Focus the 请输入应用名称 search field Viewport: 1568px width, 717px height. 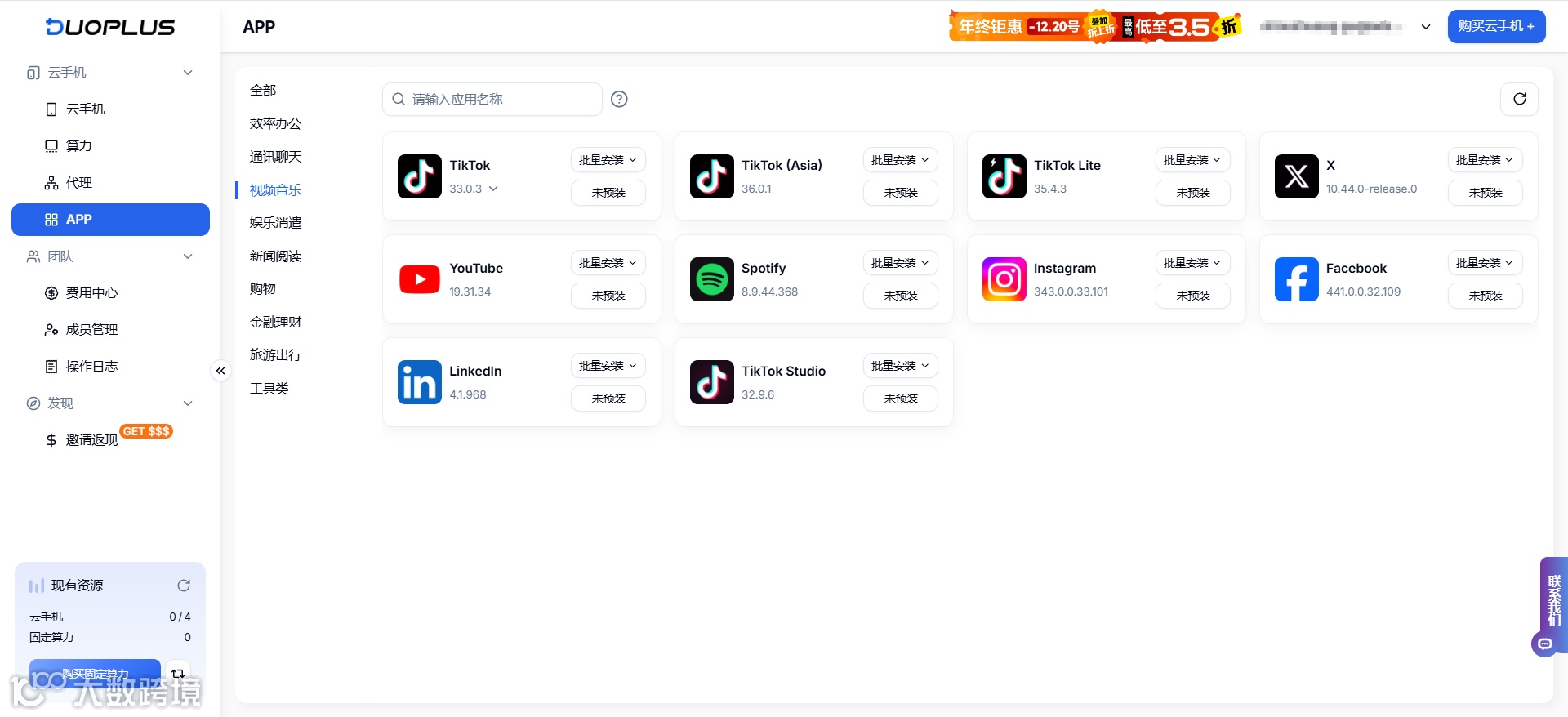(x=492, y=99)
